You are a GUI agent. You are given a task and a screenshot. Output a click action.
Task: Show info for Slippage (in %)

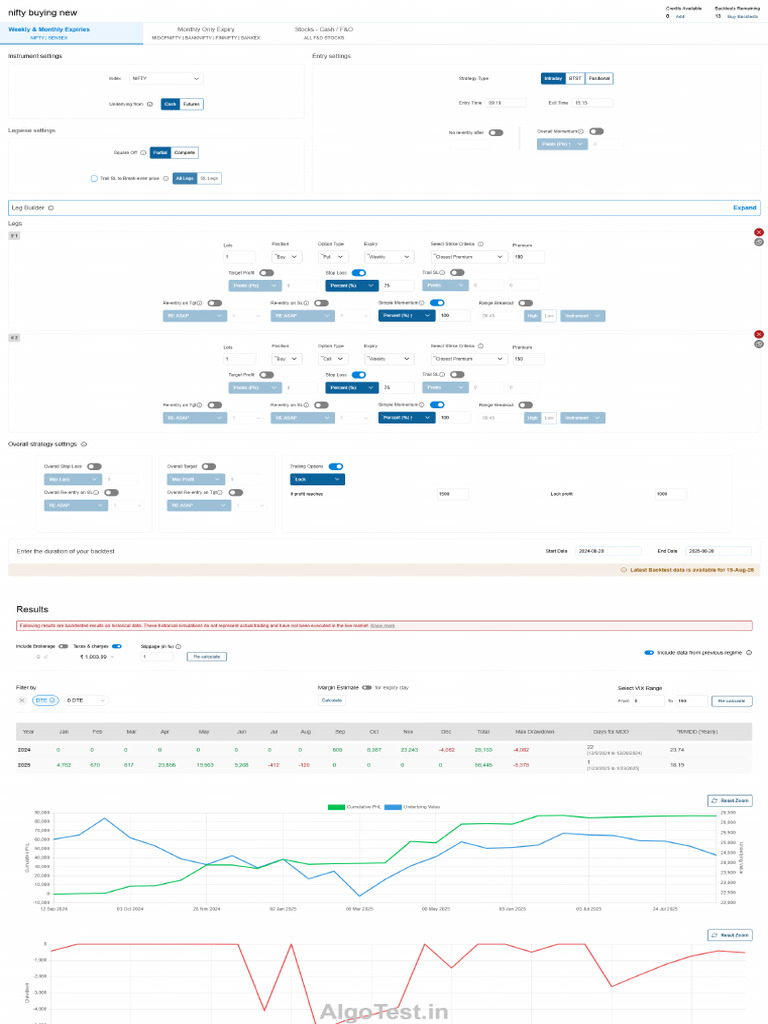(178, 647)
